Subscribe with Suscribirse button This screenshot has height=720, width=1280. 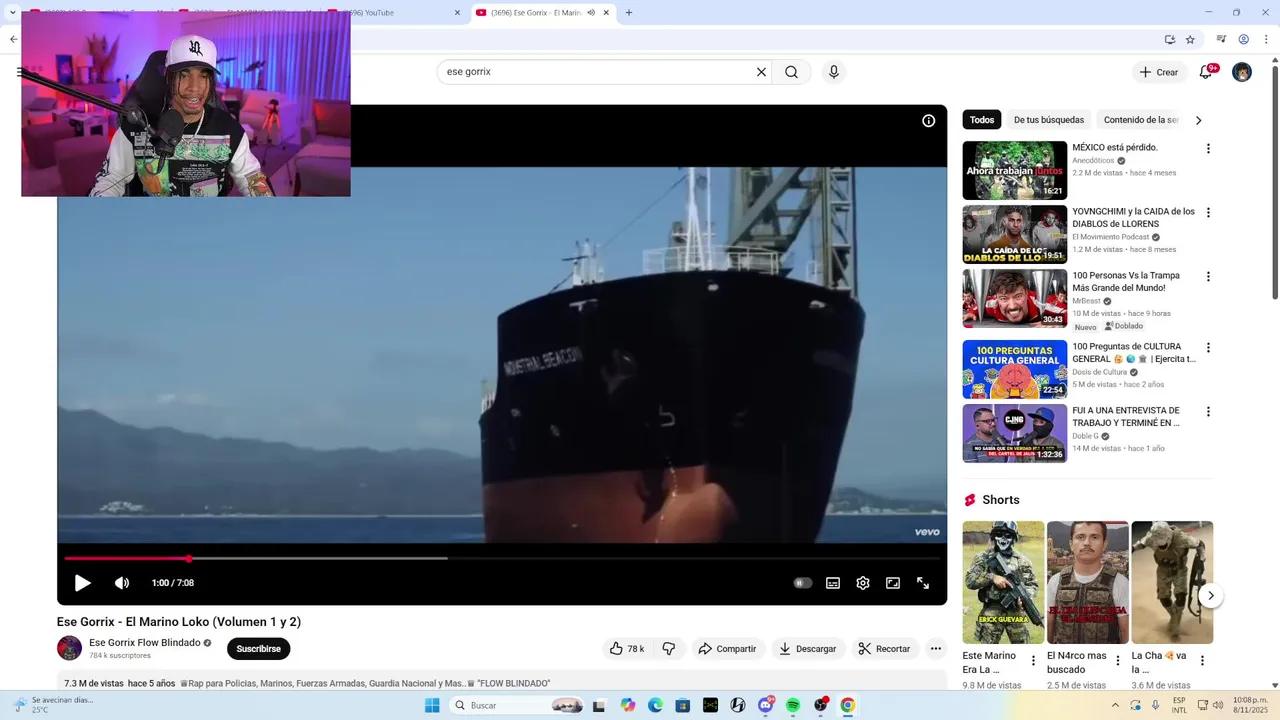258,649
